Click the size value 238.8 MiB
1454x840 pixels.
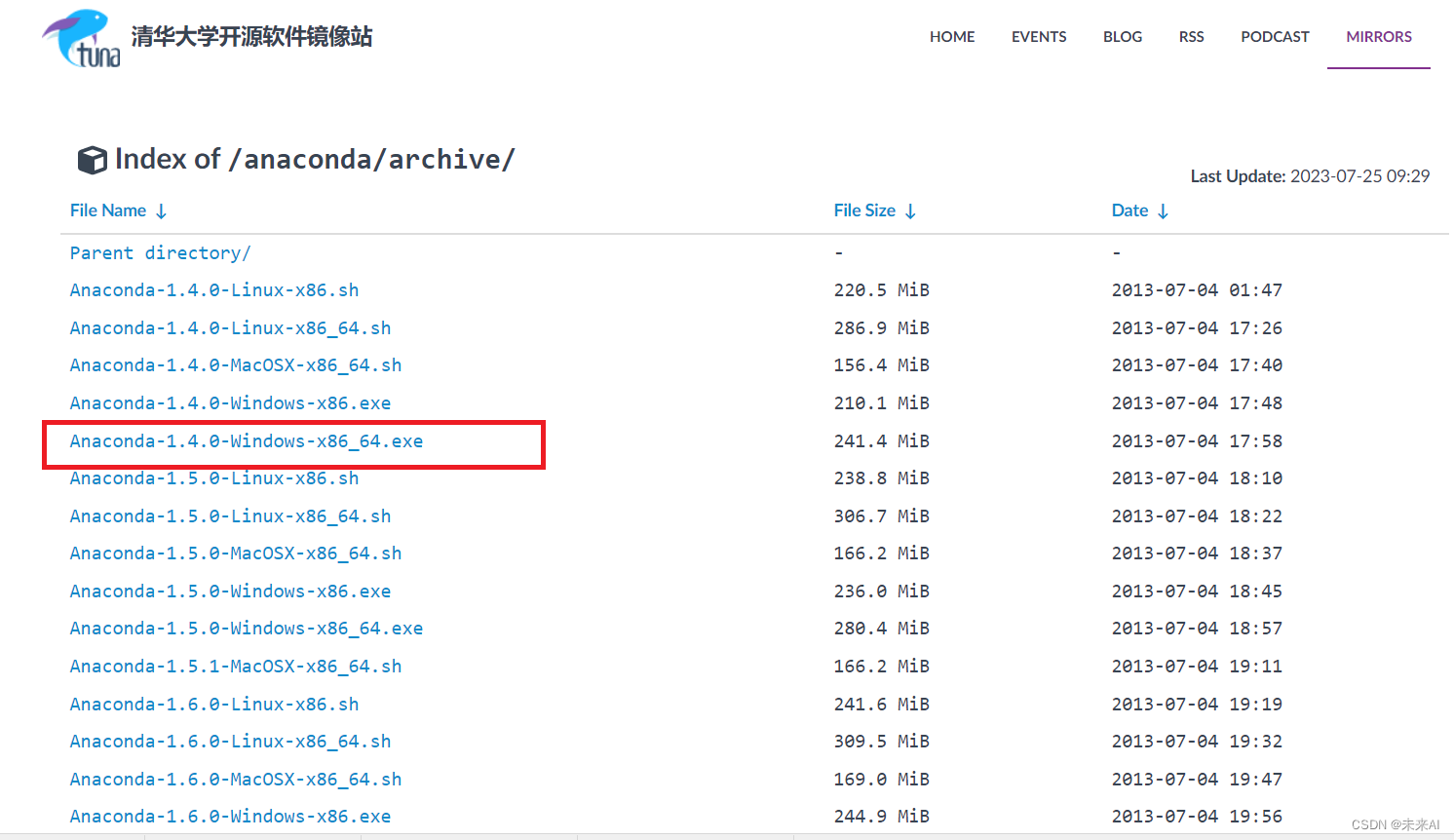pyautogui.click(x=881, y=478)
